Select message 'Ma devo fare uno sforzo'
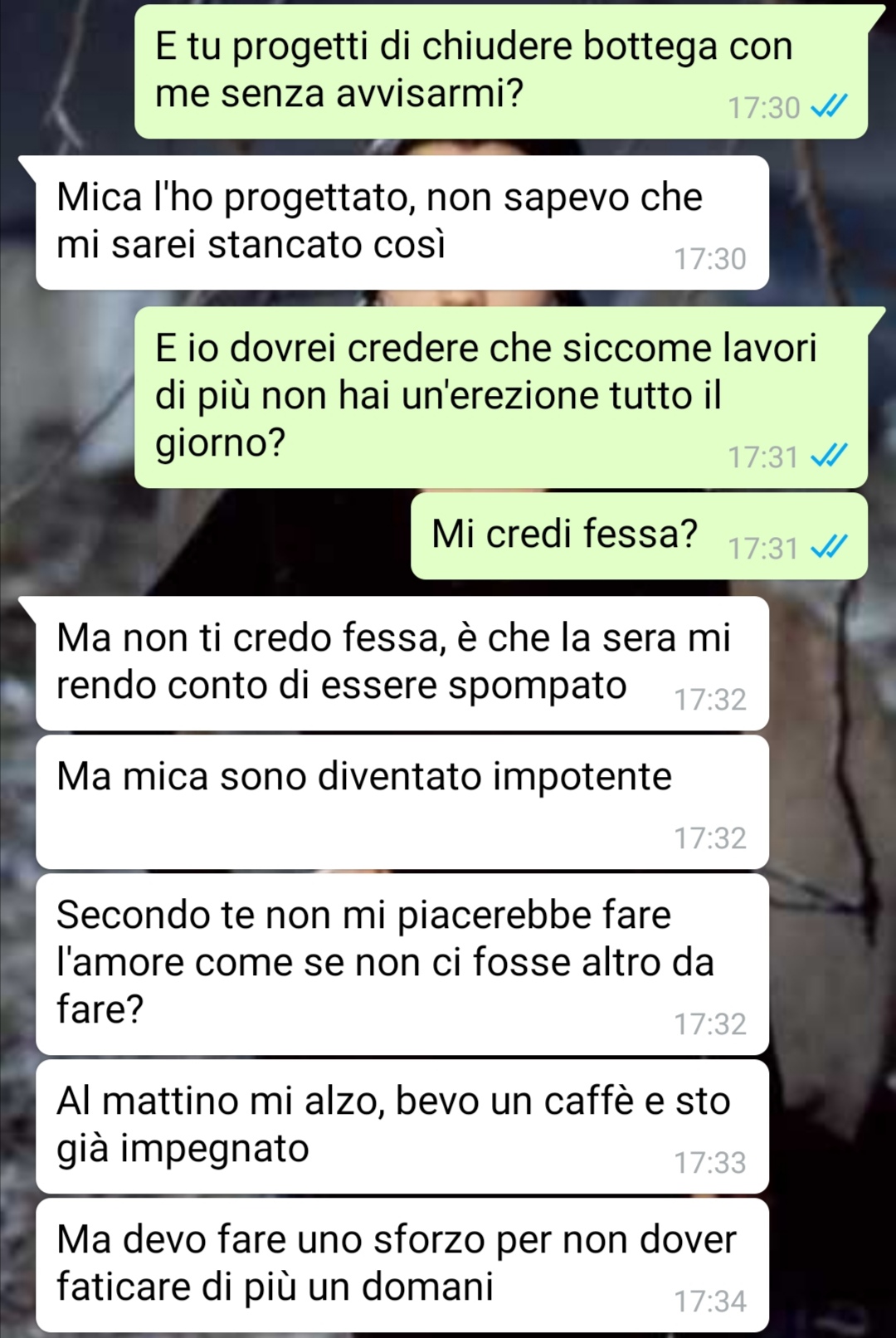This screenshot has width=896, height=1338. (x=402, y=1265)
